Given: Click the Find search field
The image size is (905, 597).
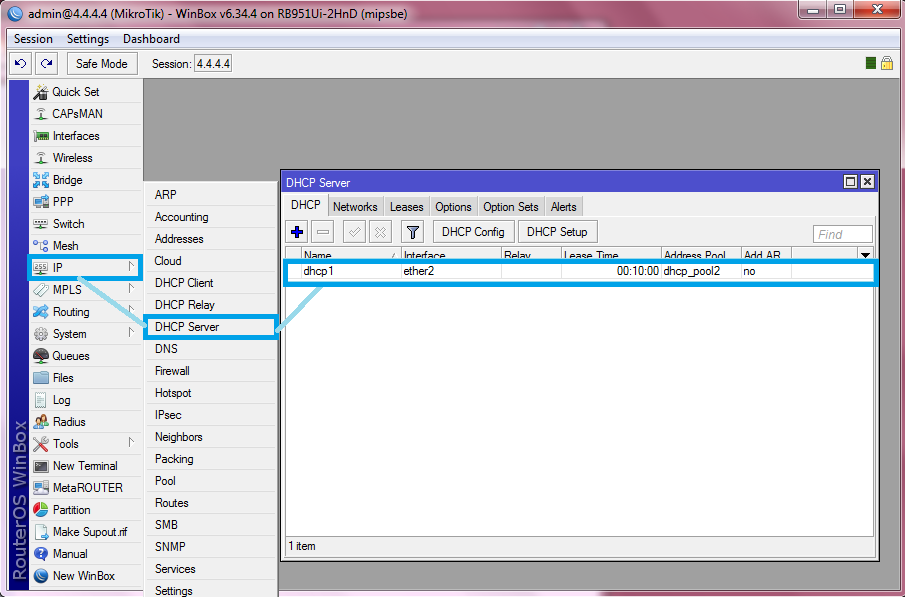Looking at the screenshot, I should 843,234.
